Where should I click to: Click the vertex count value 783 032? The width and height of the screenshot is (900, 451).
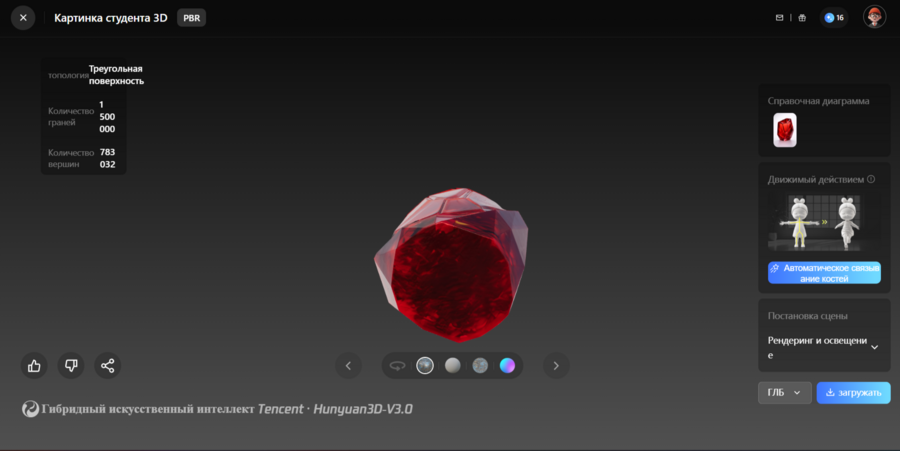[107, 158]
